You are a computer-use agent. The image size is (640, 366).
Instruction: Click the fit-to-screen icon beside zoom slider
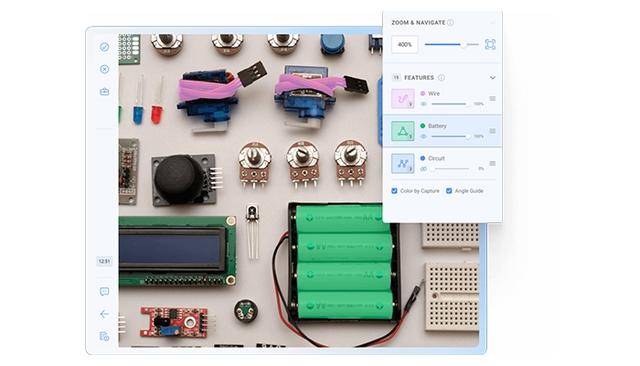click(x=490, y=44)
